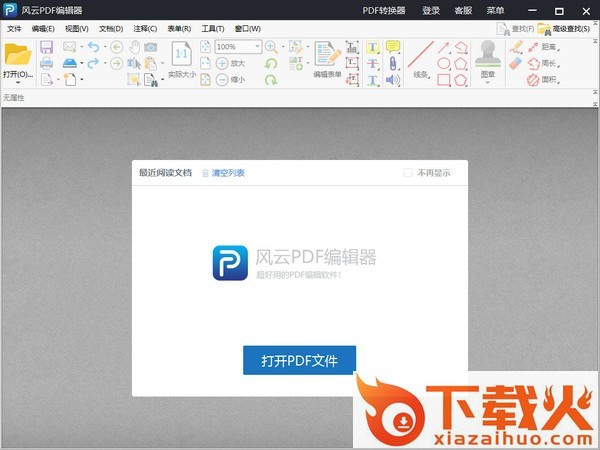Open the 工具(T) menu
The image size is (600, 450).
[213, 29]
